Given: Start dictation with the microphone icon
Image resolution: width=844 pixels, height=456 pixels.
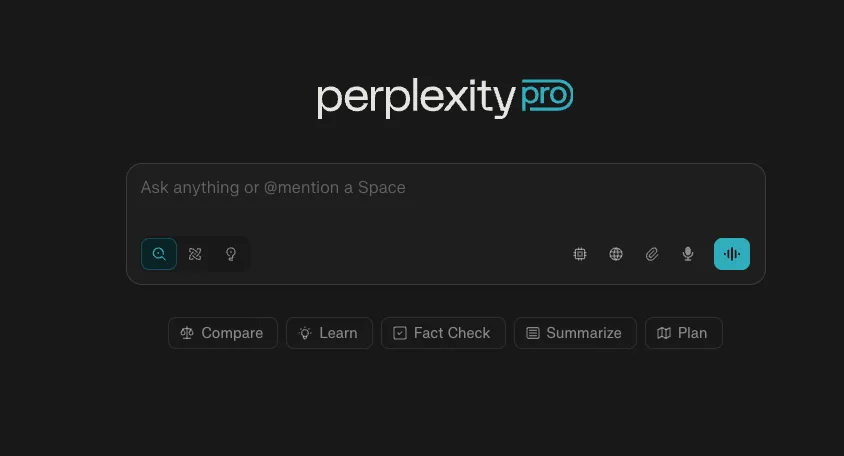Looking at the screenshot, I should coord(688,254).
